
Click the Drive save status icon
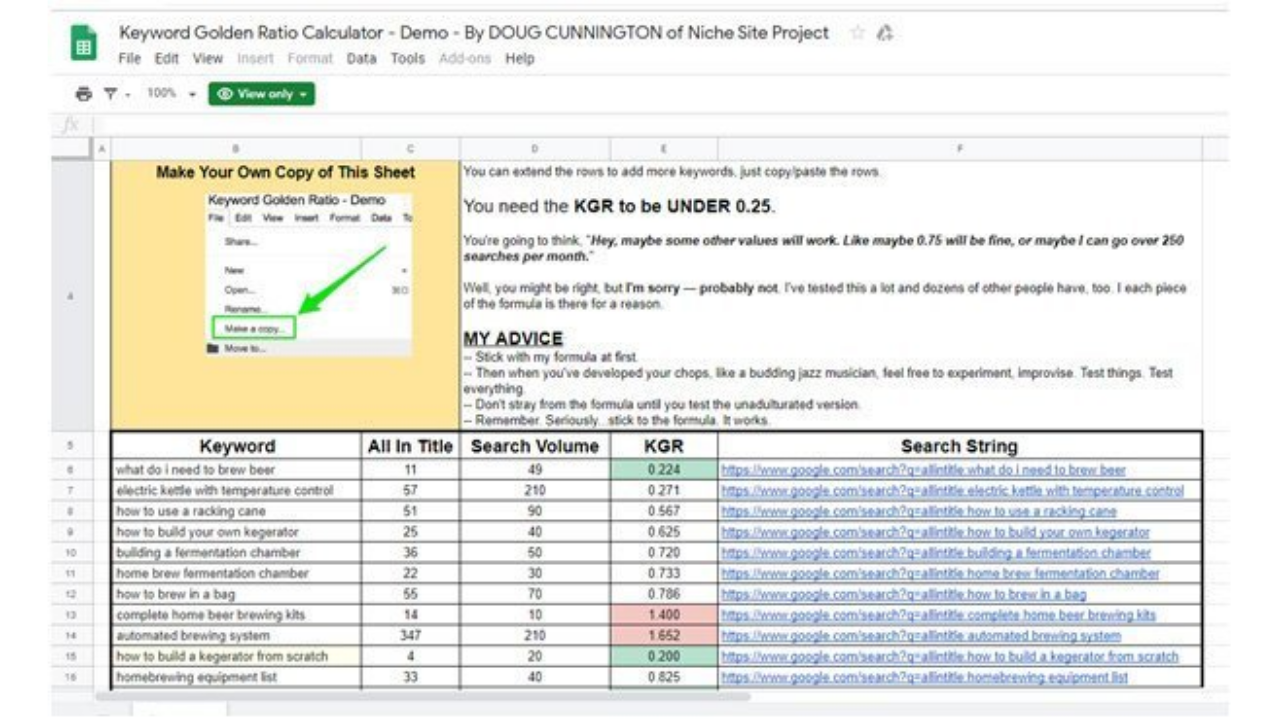(x=883, y=33)
